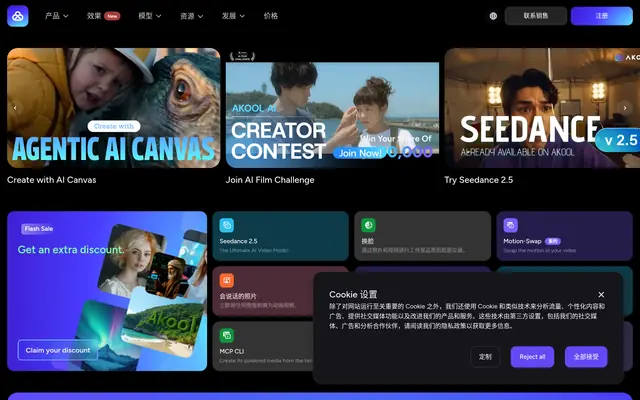Open the Agentic AI Canvas banner

(113, 108)
